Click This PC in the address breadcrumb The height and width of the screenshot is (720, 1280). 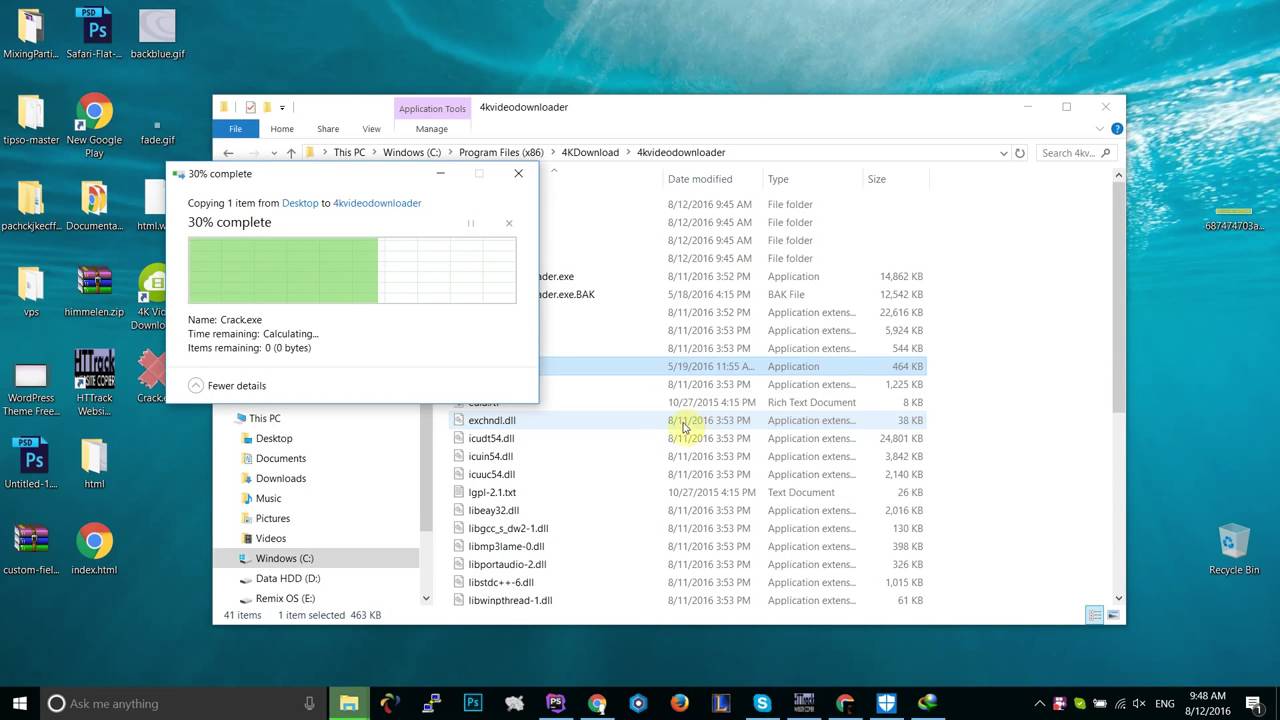tap(349, 153)
